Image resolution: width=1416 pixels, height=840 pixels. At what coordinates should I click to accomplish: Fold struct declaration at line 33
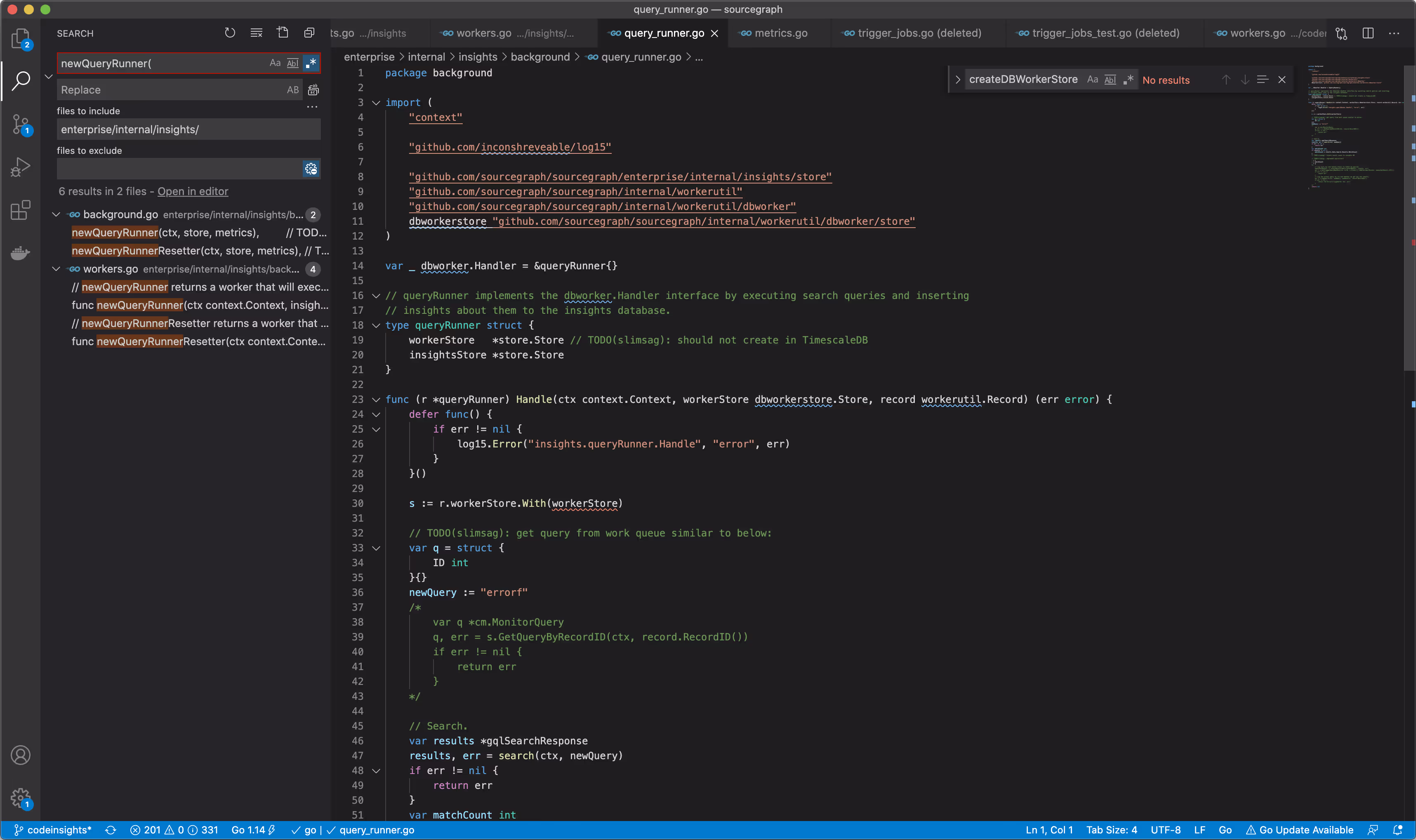click(376, 548)
